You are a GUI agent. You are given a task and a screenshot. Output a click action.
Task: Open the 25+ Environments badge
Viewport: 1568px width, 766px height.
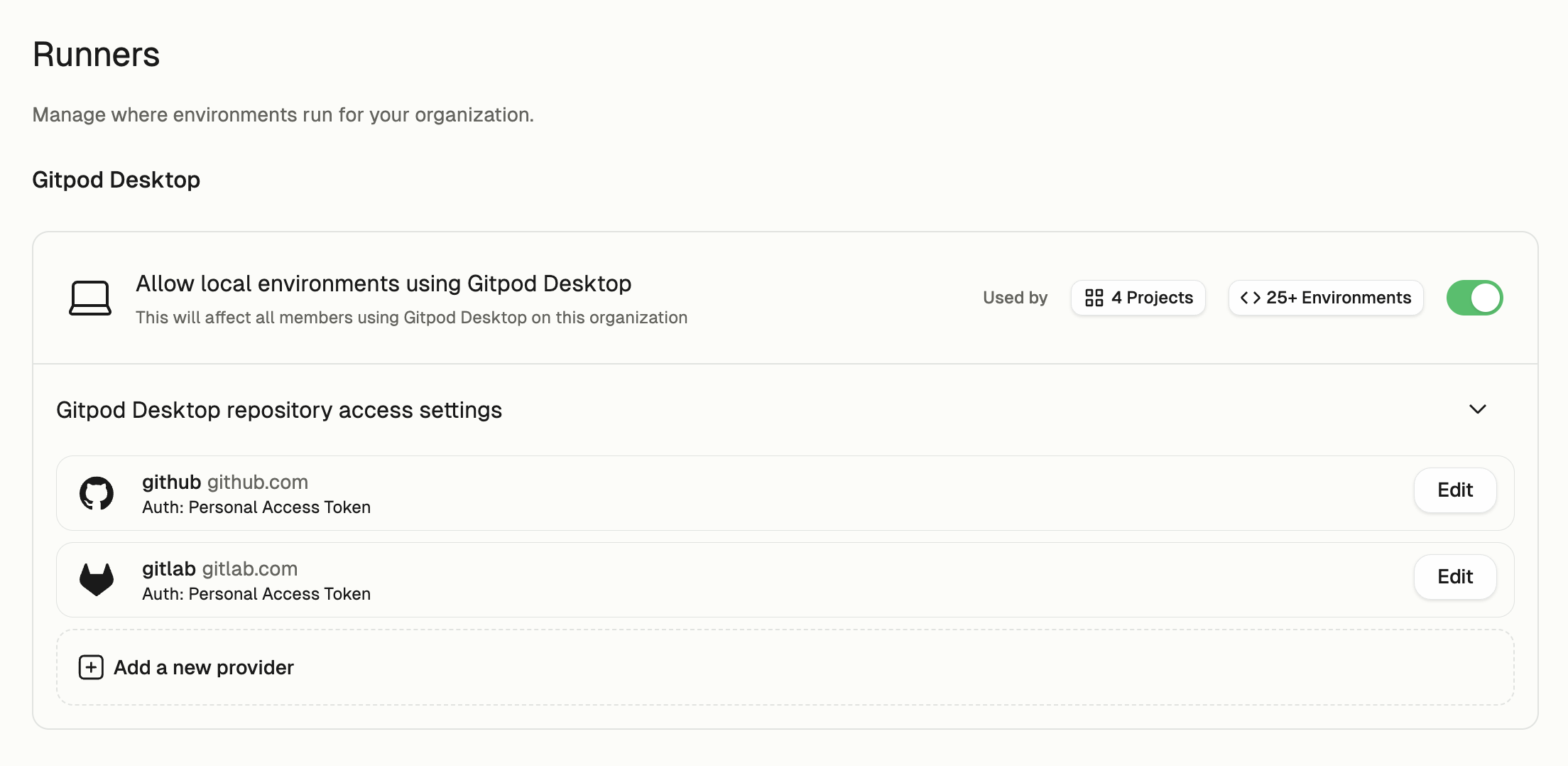1326,298
